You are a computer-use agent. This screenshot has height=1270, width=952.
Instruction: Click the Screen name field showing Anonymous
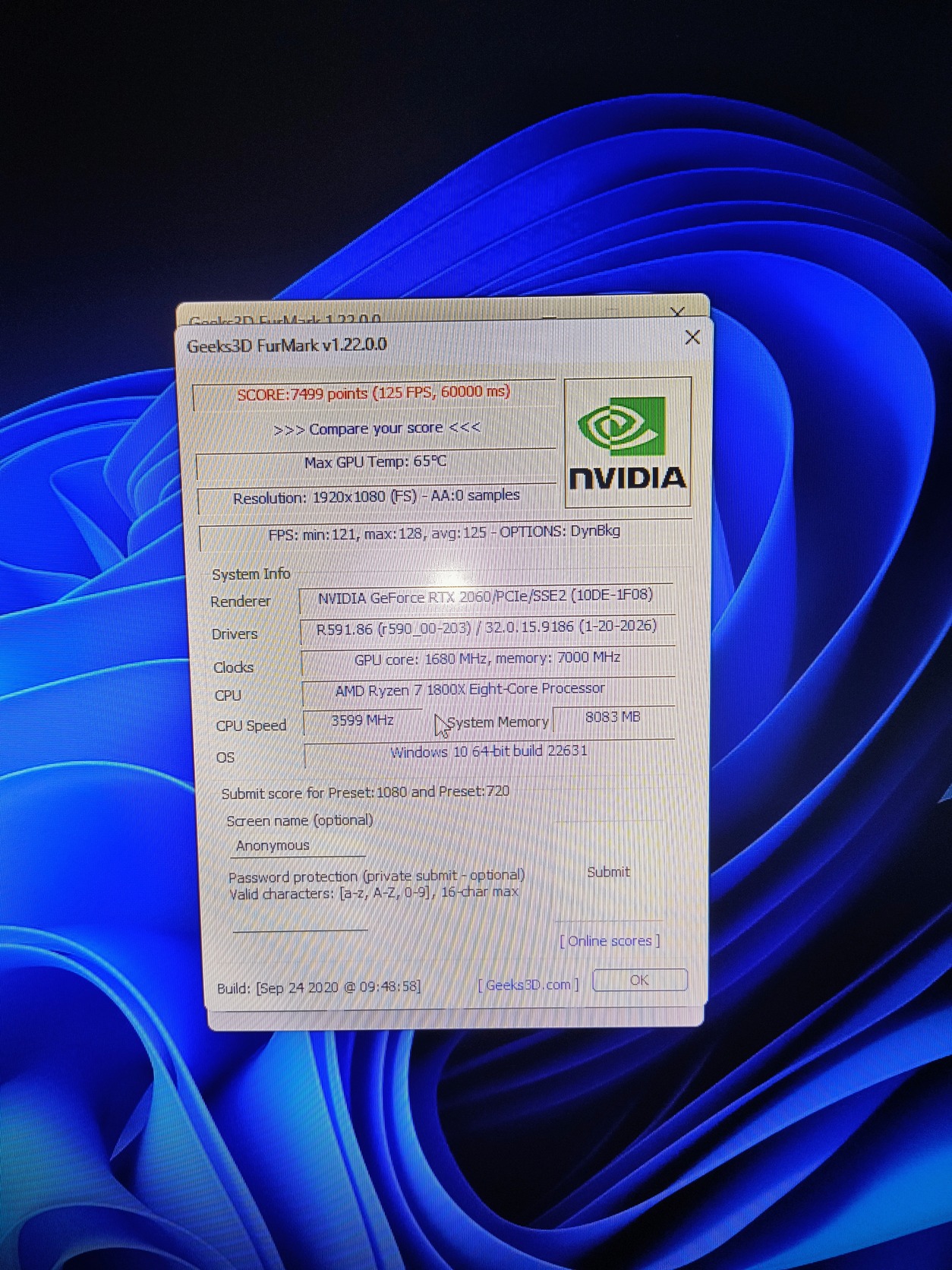298,845
